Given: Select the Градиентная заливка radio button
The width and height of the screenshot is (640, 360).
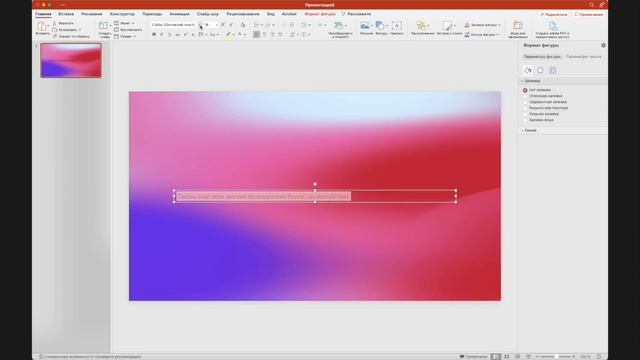Looking at the screenshot, I should (x=525, y=102).
